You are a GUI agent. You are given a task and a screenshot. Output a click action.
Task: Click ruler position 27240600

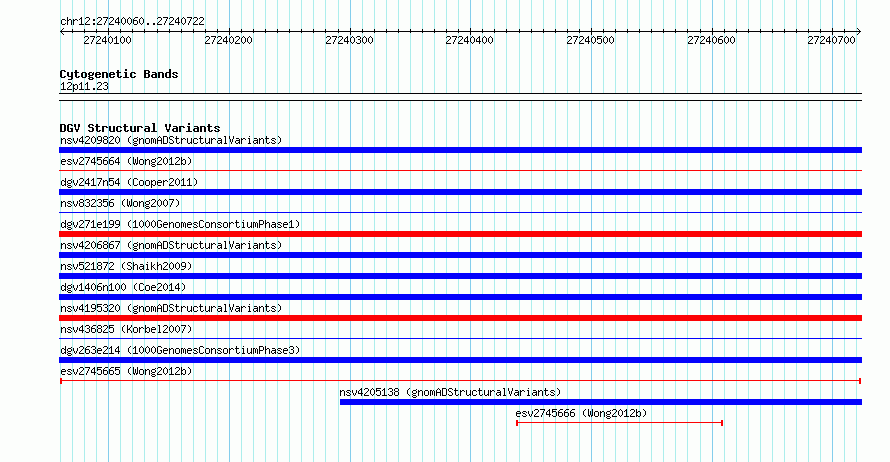(x=711, y=40)
